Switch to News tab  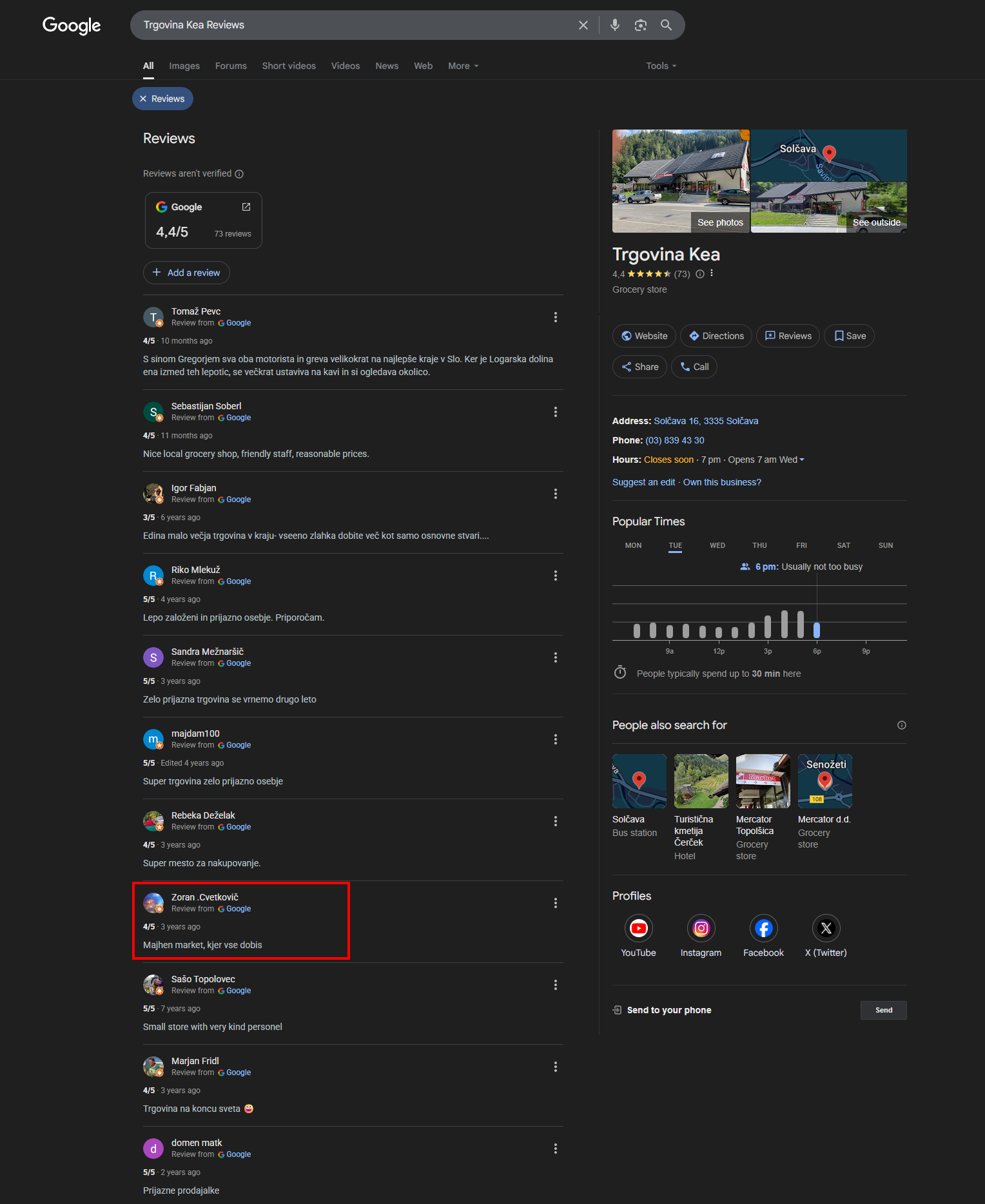387,66
